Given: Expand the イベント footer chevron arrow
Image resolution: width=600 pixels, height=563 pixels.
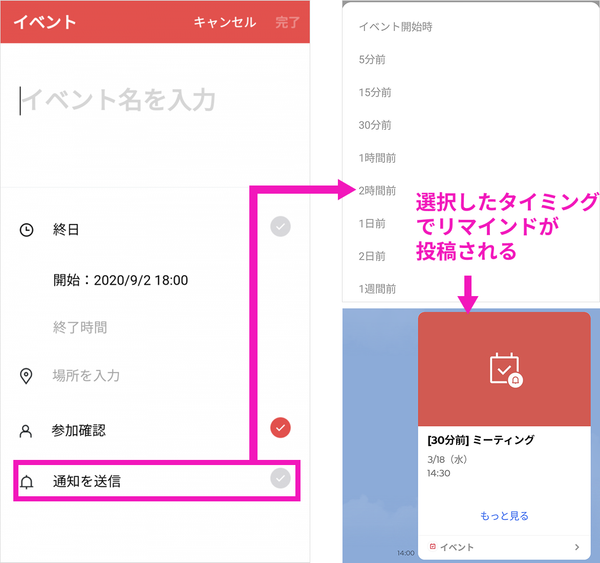Looking at the screenshot, I should 577,547.
